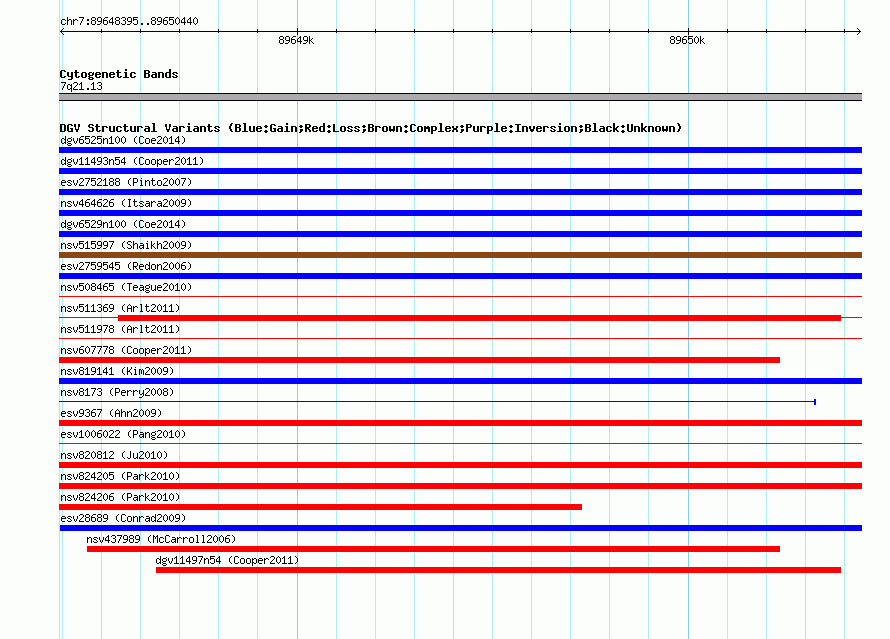Open the nsv515997 (Shaikh2009) label

point(126,245)
